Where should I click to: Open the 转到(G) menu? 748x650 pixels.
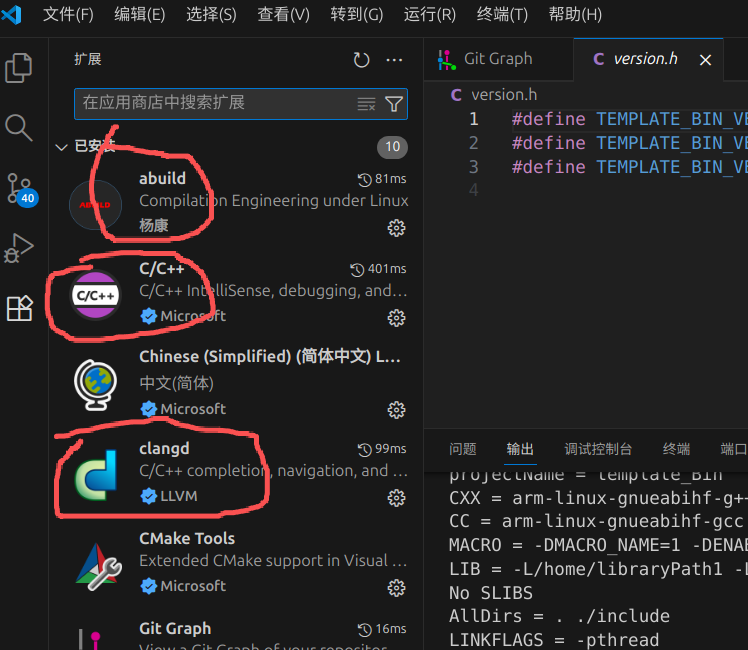[357, 14]
